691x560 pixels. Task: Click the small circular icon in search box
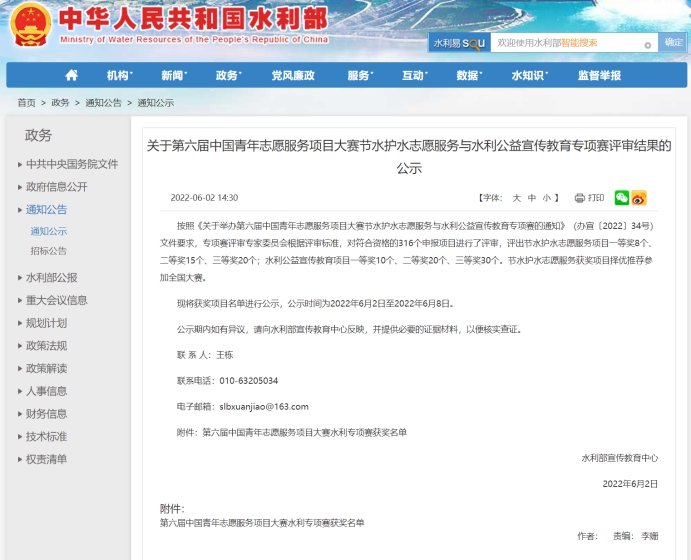click(647, 44)
